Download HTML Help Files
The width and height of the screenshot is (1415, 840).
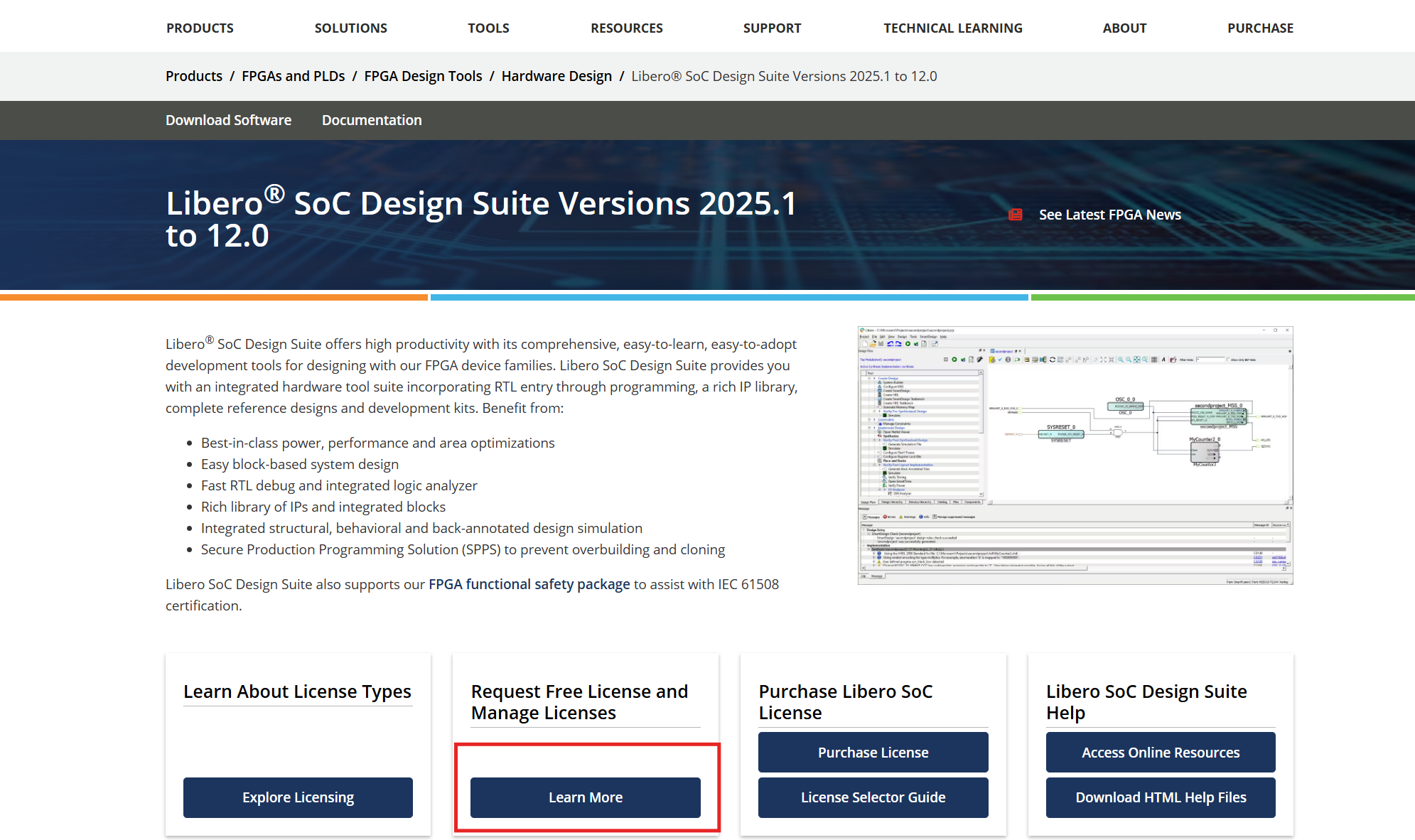click(x=1160, y=797)
